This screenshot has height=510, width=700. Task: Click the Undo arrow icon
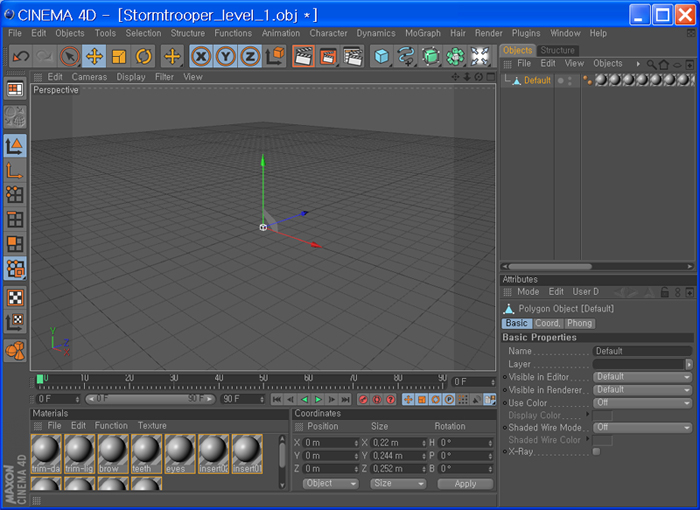tap(21, 57)
